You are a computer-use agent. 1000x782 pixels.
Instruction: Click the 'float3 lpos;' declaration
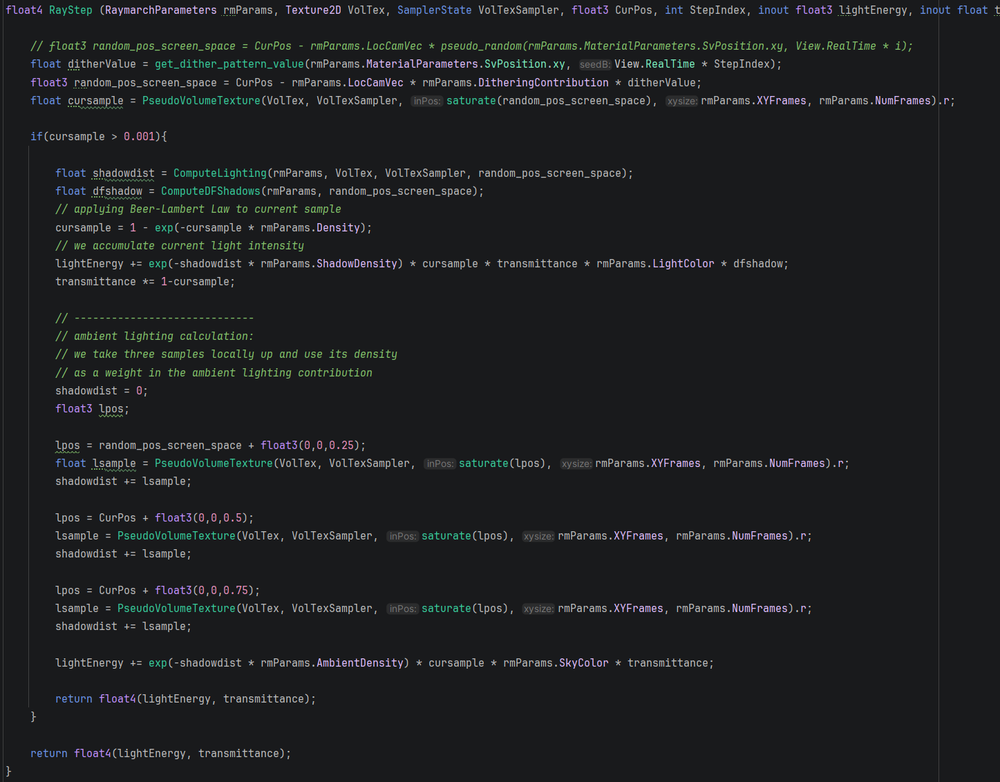pyautogui.click(x=92, y=409)
